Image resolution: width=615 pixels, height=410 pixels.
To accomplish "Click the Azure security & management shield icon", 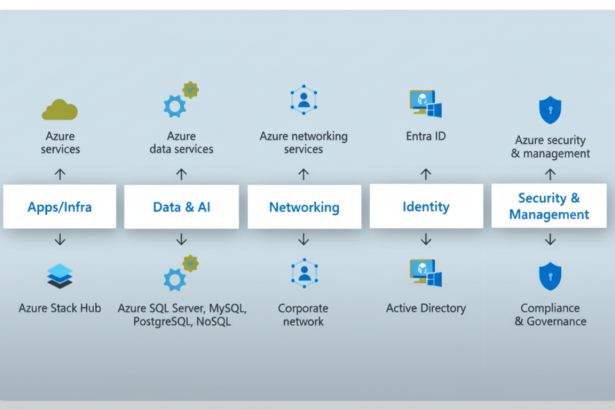I will (549, 109).
